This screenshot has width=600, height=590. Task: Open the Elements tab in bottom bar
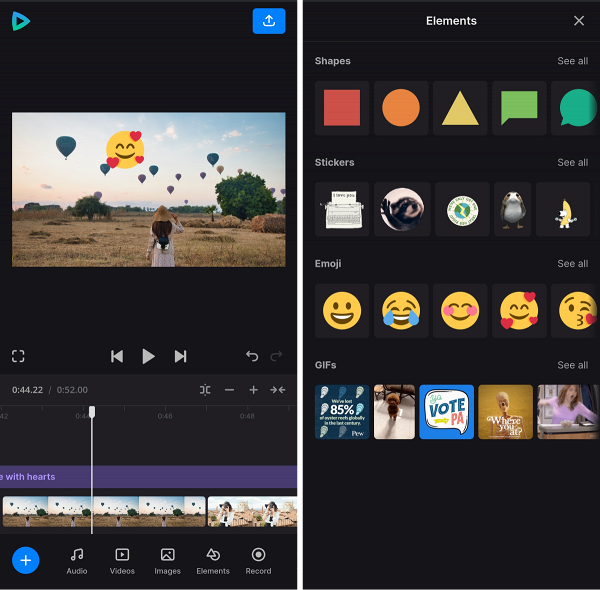(x=213, y=561)
